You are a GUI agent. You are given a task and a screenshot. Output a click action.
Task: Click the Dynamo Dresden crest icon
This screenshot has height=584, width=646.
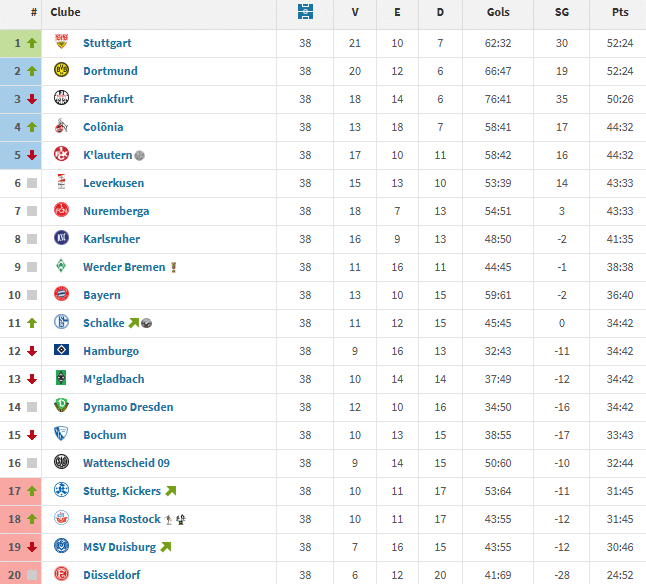61,407
